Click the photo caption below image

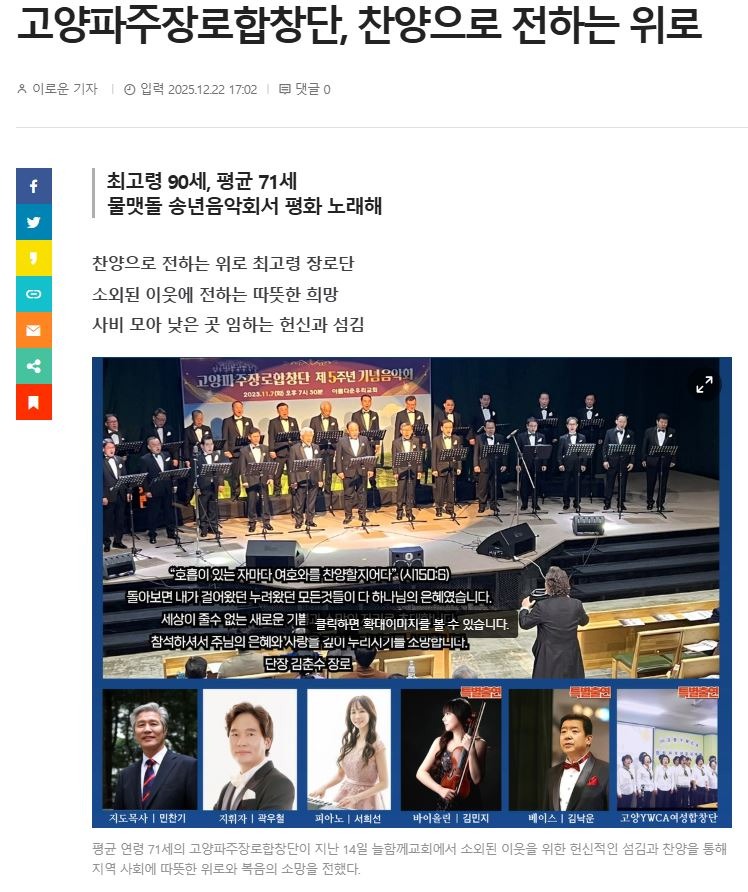[410, 858]
